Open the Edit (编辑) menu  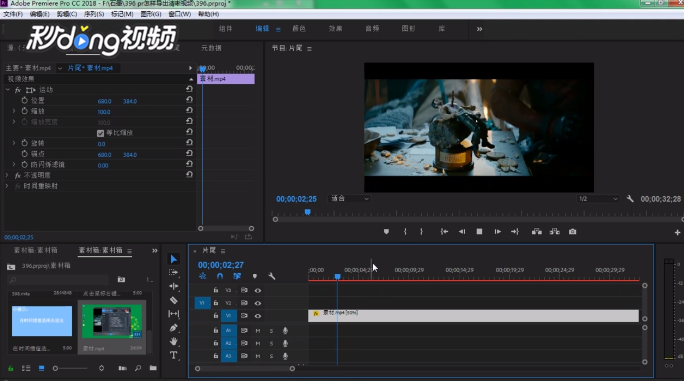click(40, 14)
